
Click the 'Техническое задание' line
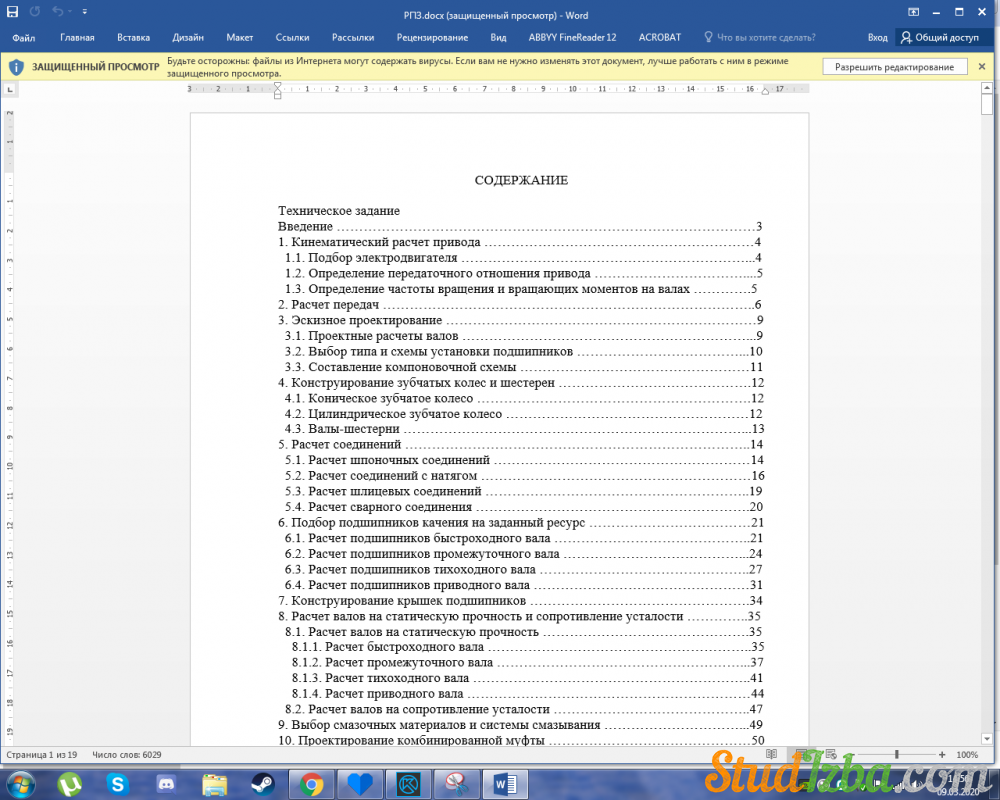point(339,211)
